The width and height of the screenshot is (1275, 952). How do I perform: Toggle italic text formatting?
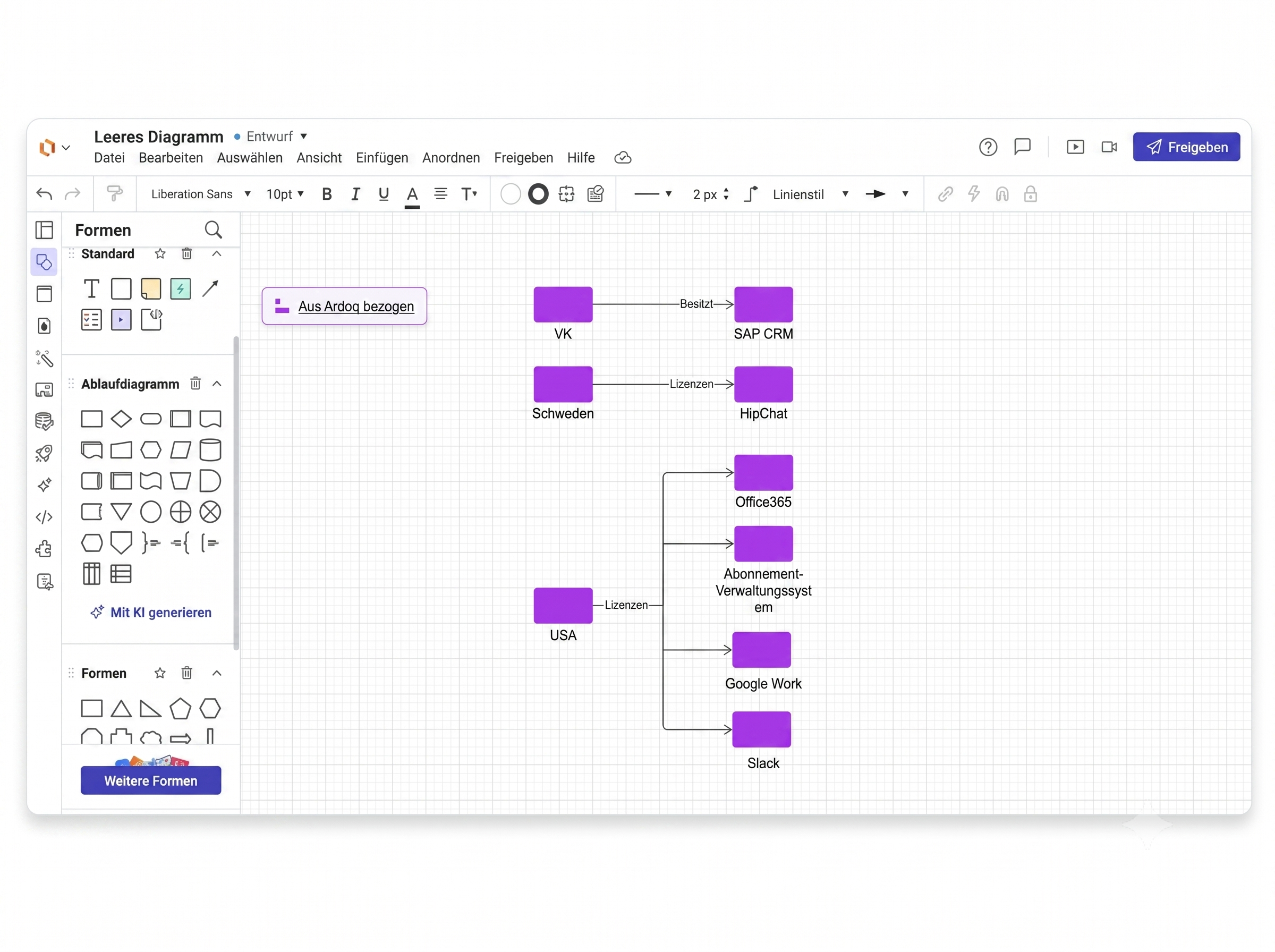(355, 194)
